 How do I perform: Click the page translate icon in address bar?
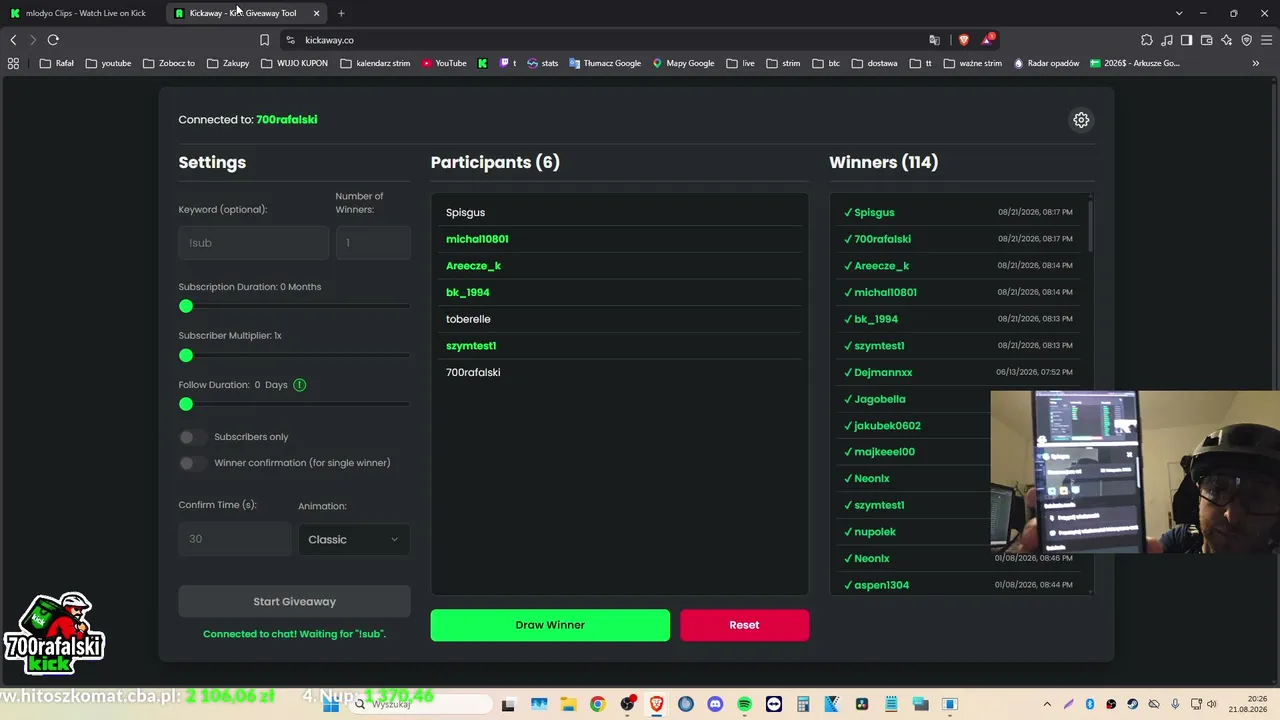(x=934, y=40)
